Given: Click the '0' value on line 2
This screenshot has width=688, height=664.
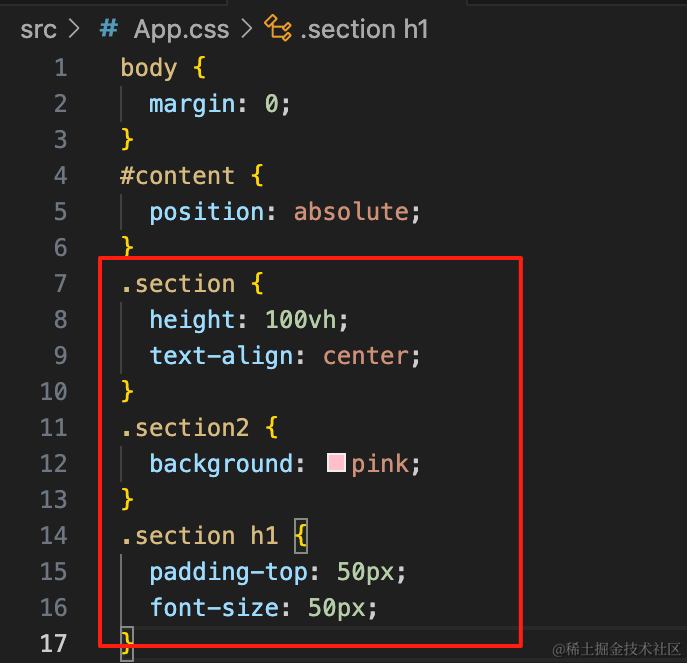Looking at the screenshot, I should tap(272, 104).
